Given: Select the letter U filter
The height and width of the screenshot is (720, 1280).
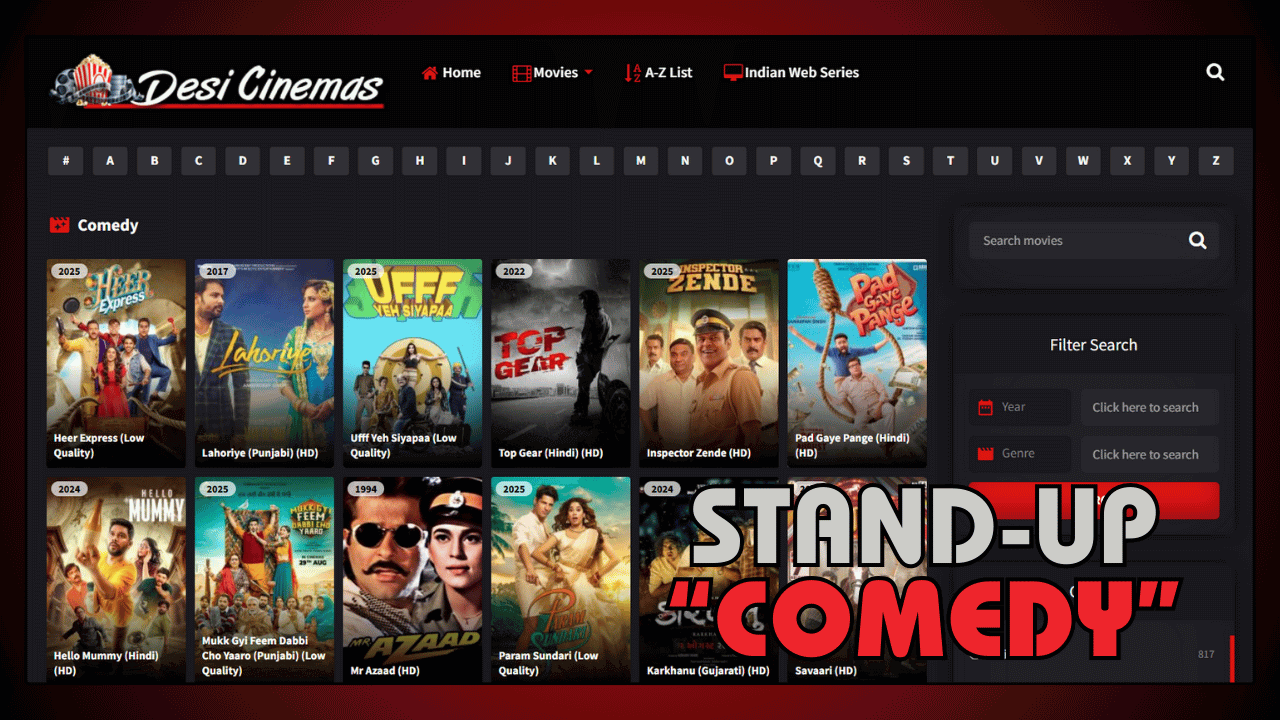Looking at the screenshot, I should 994,161.
